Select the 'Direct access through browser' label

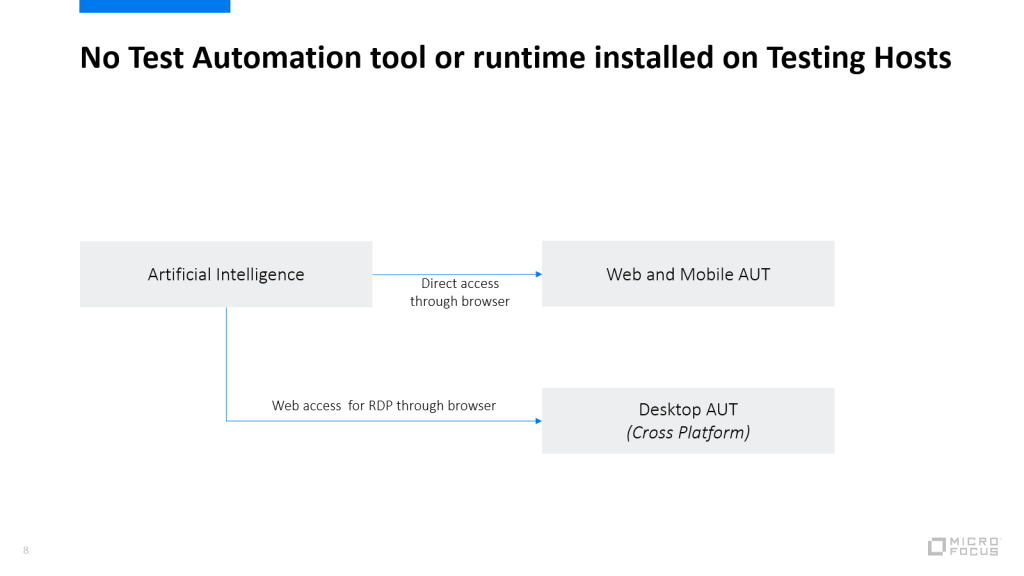coord(459,292)
